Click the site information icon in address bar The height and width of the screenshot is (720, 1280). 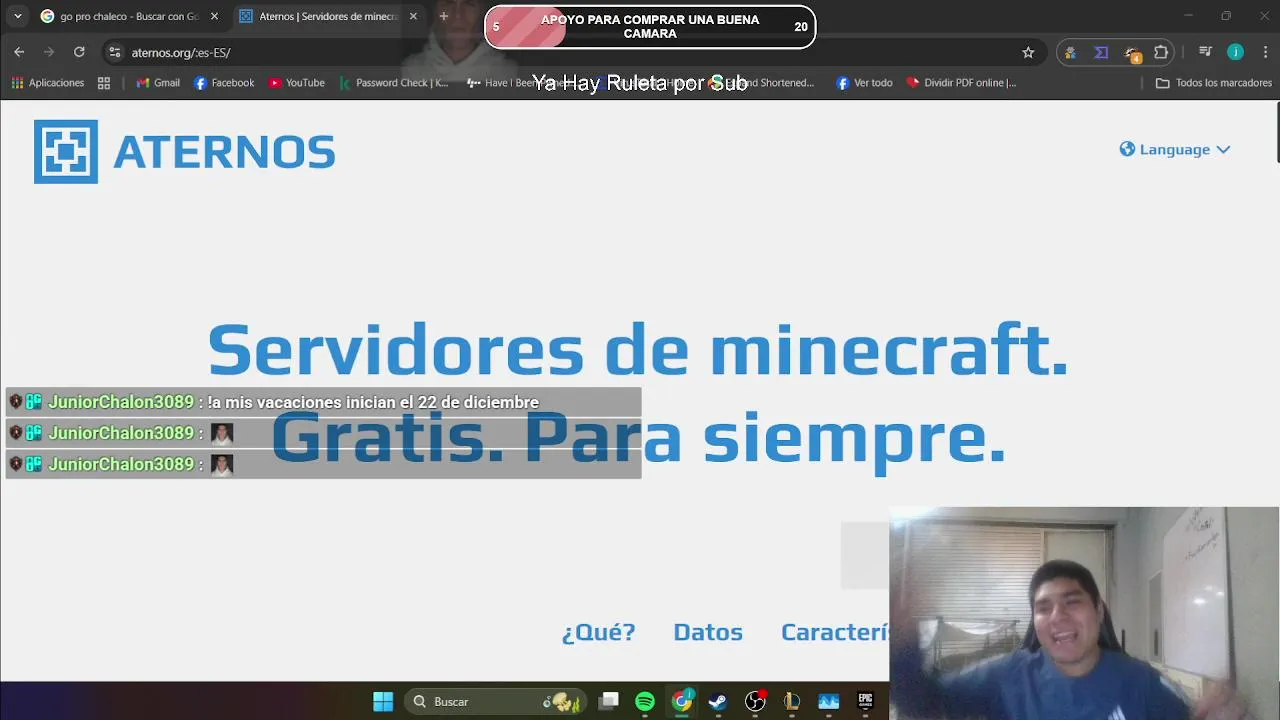point(114,52)
